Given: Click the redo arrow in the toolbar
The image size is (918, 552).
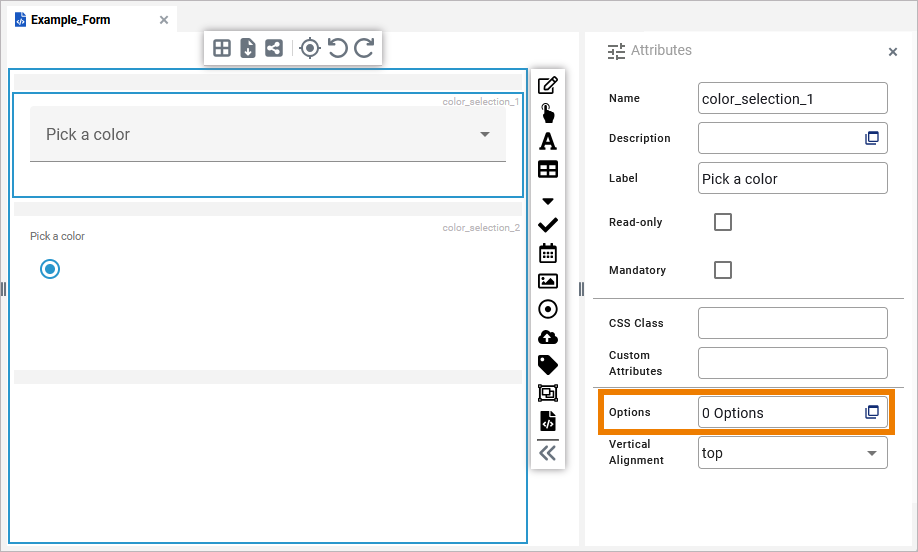Looking at the screenshot, I should 364,48.
